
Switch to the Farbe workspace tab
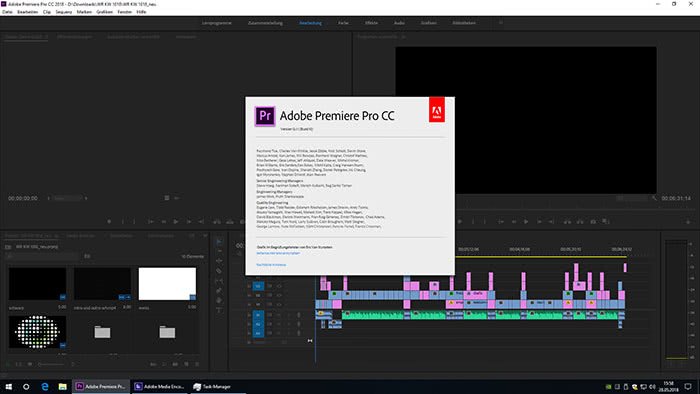[x=343, y=23]
